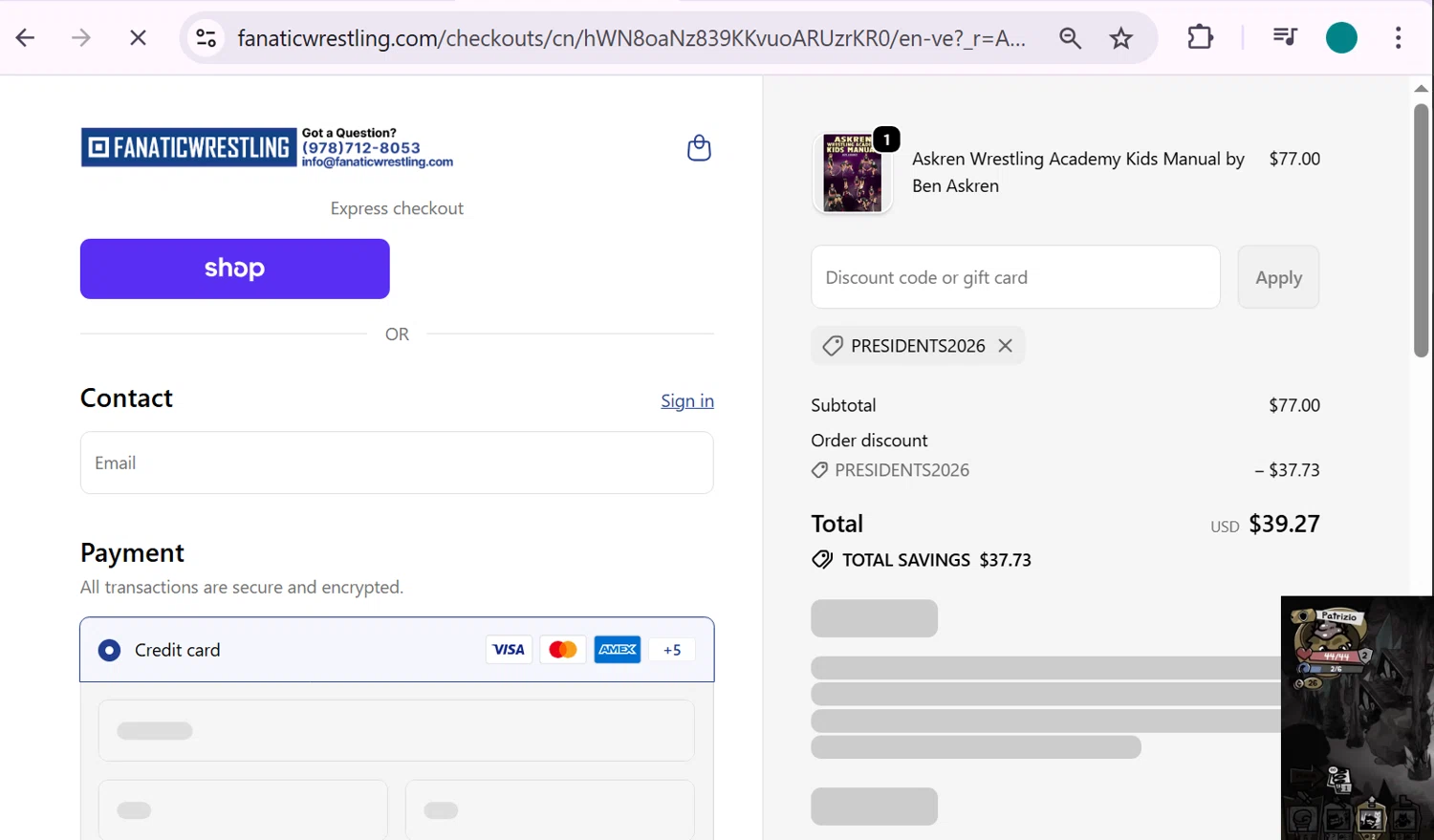Open the zoom magnifier in address bar
This screenshot has width=1434, height=840.
pyautogui.click(x=1070, y=37)
